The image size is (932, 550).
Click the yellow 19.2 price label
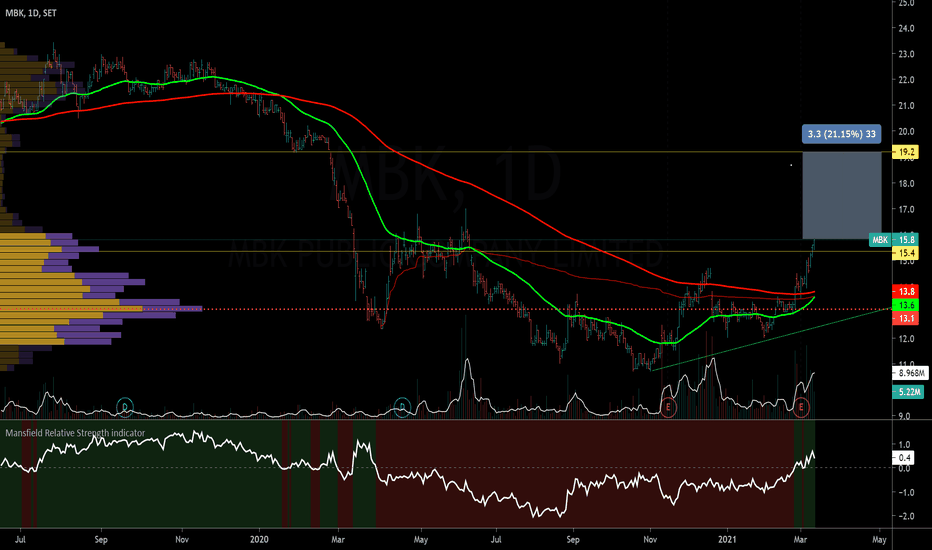point(906,152)
